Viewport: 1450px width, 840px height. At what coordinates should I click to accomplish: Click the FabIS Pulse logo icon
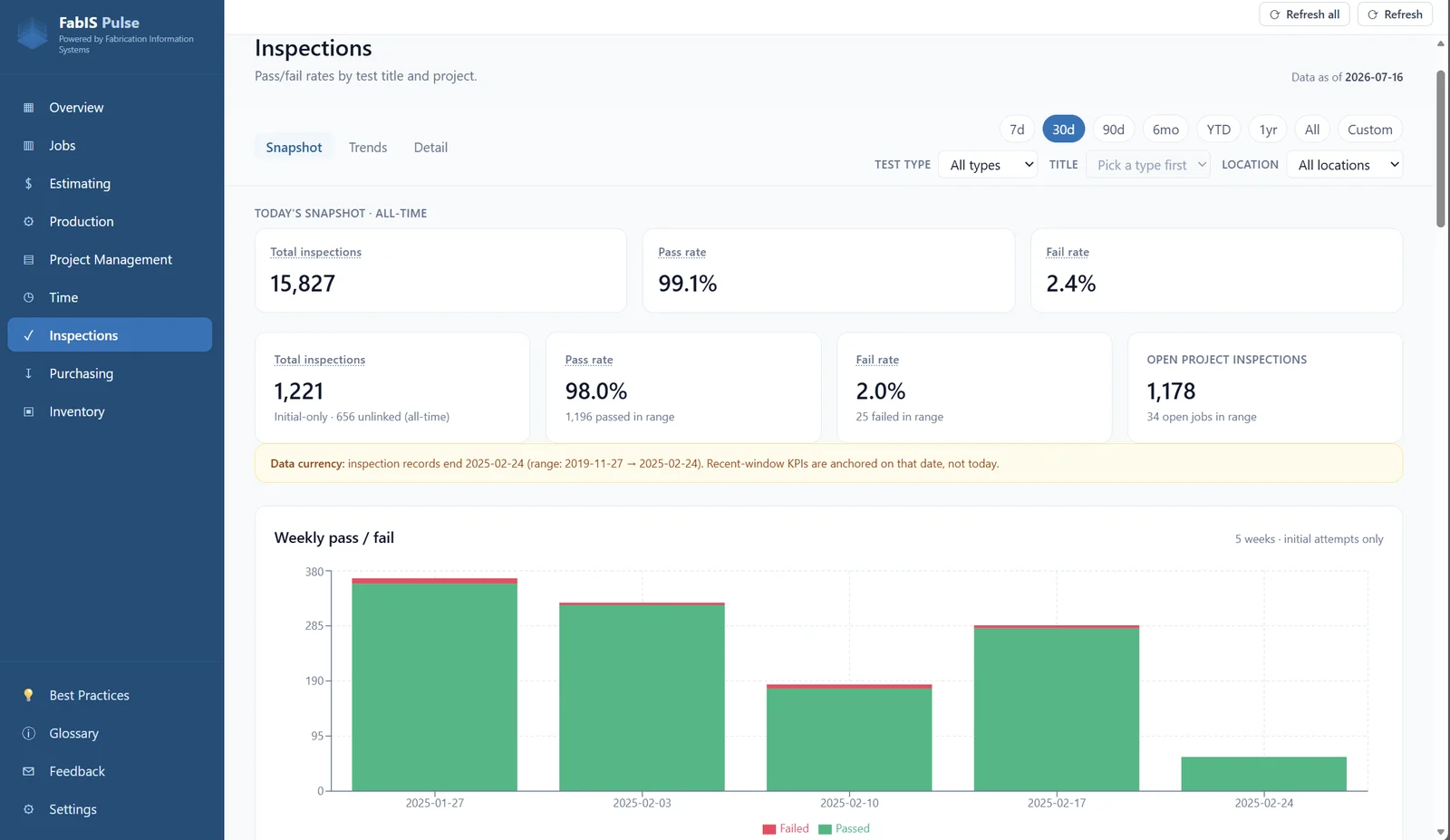33,34
